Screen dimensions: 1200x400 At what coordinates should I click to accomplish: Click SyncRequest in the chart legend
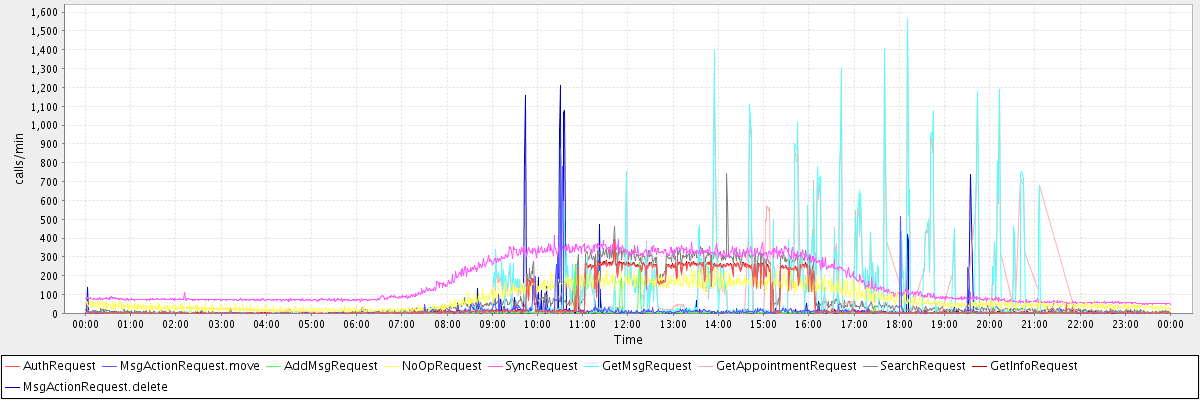[x=542, y=366]
